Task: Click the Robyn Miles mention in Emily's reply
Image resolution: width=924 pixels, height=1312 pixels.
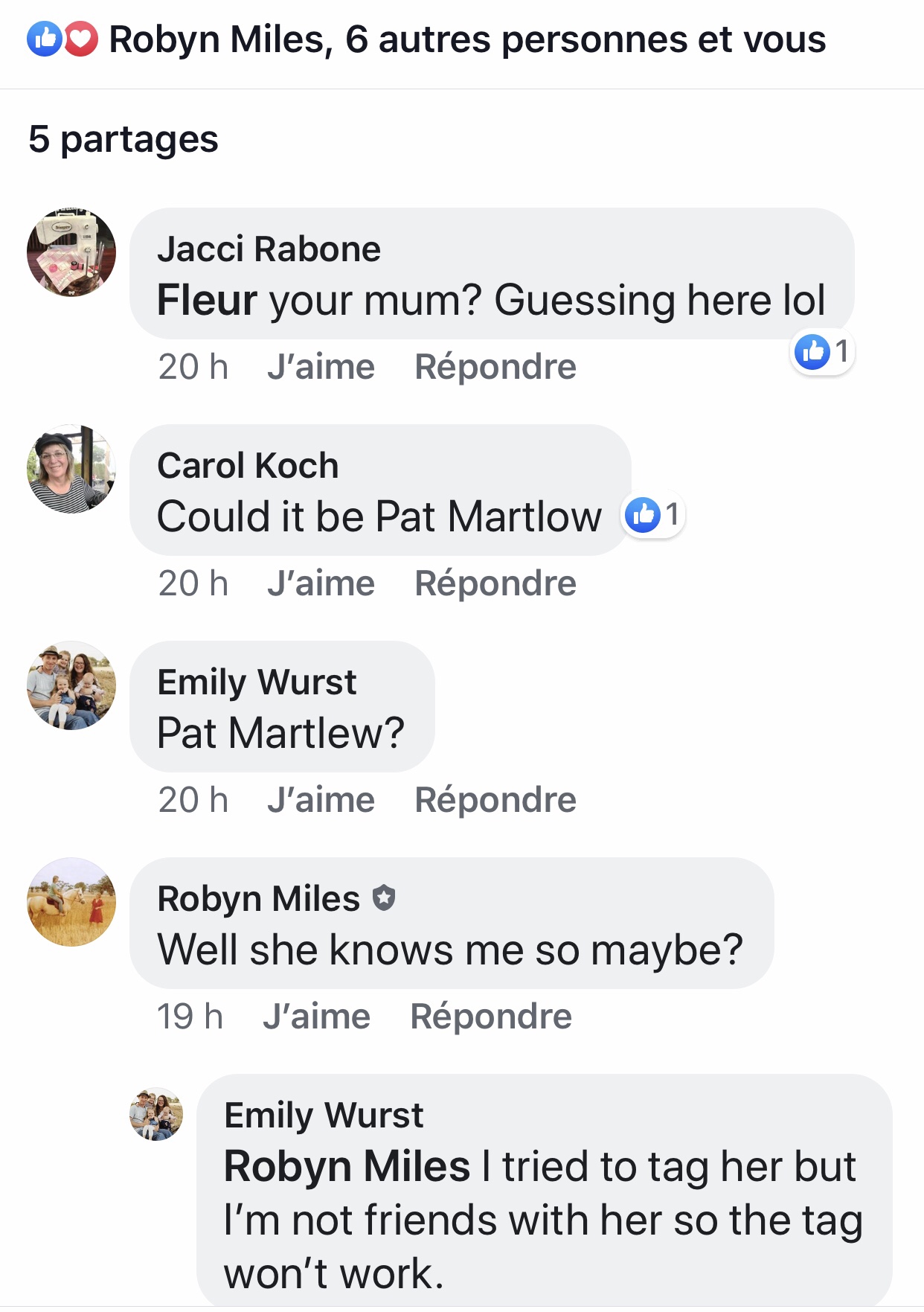Action: click(x=347, y=1165)
